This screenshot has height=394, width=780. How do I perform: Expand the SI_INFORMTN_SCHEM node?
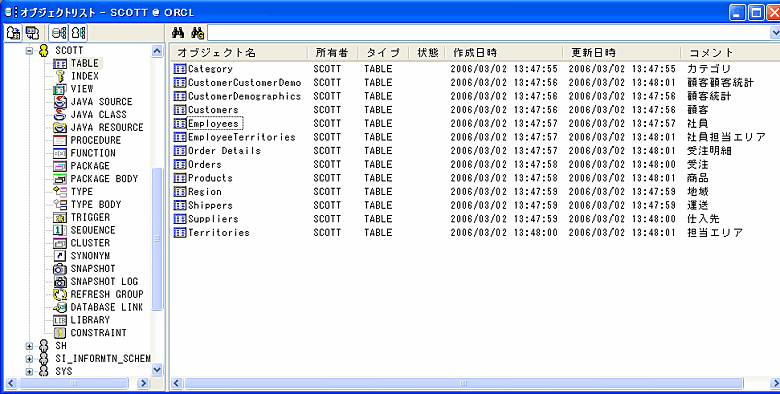pos(29,359)
